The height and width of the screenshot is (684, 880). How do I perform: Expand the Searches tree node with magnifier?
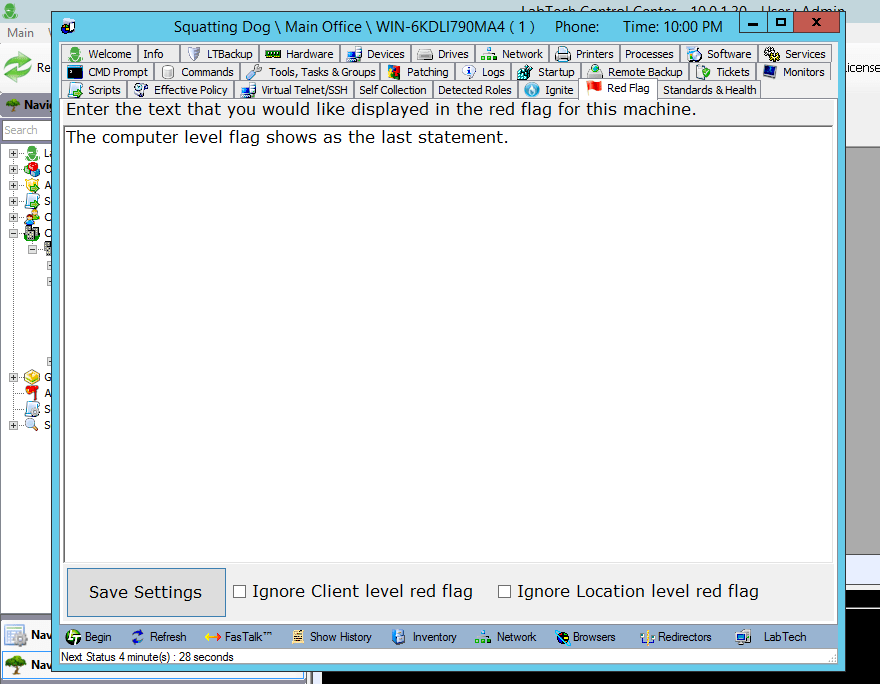pyautogui.click(x=13, y=425)
